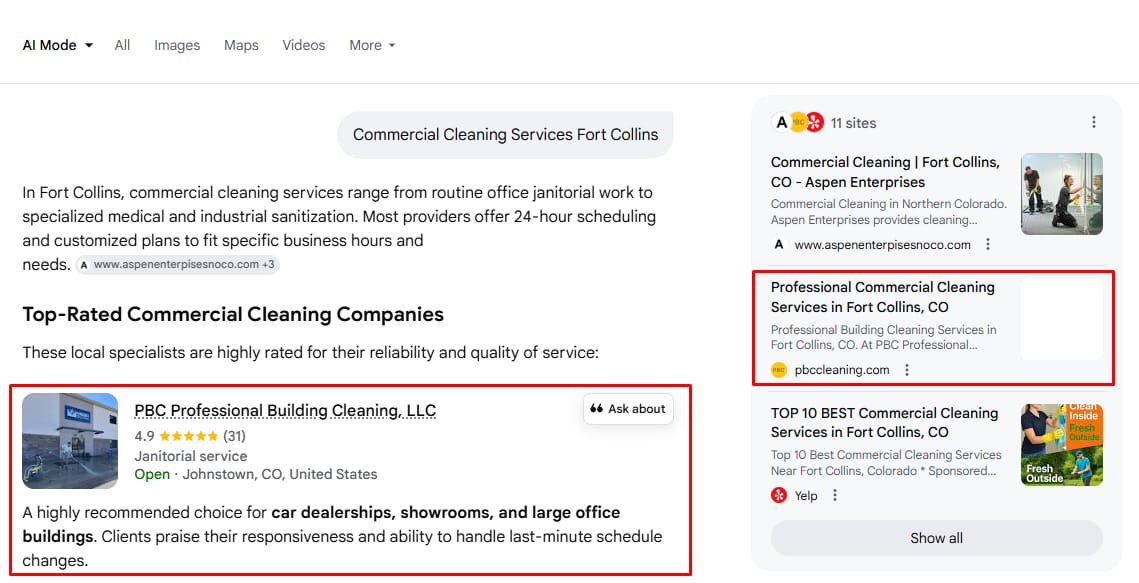Open the AI Mode dropdown

click(57, 45)
